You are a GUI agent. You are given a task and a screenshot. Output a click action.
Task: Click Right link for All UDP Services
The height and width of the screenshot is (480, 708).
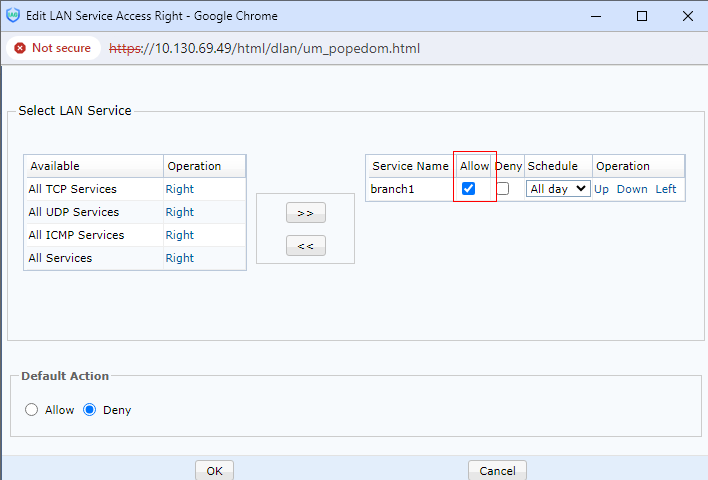click(180, 212)
